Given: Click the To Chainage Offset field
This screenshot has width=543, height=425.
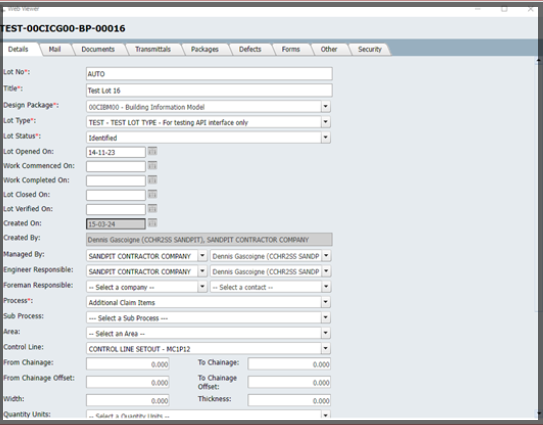Looking at the screenshot, I should coord(289,382).
